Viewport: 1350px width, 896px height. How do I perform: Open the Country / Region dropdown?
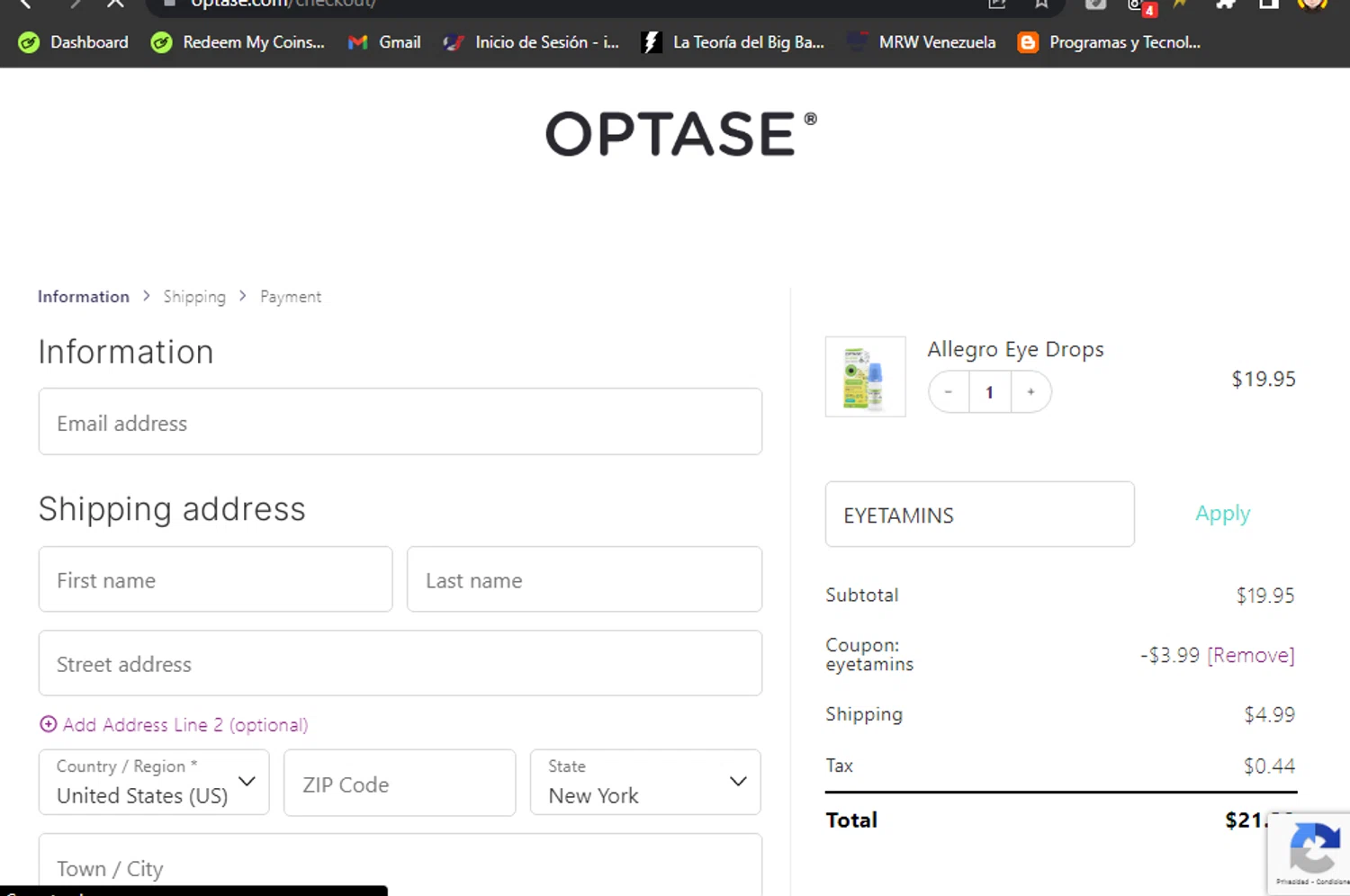(154, 783)
